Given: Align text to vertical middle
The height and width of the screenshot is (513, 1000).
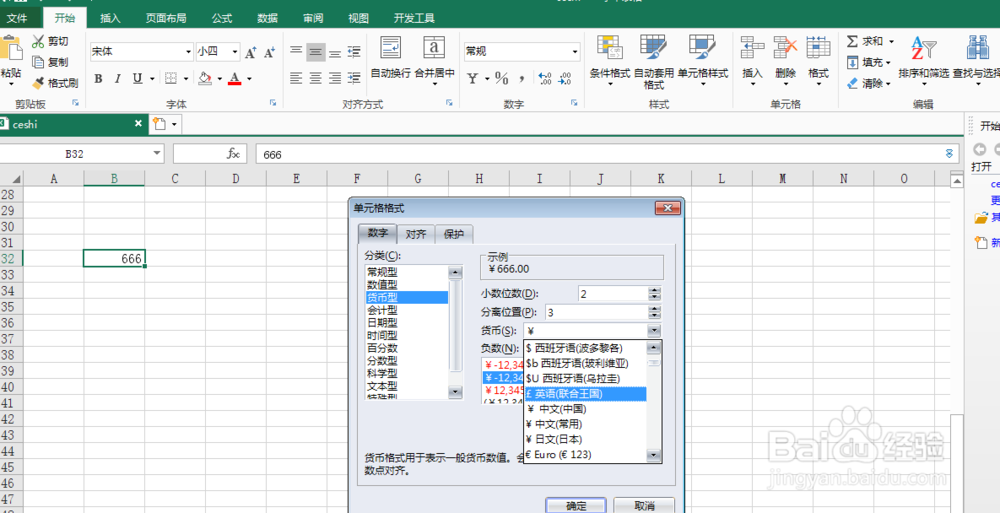Looking at the screenshot, I should coord(315,51).
